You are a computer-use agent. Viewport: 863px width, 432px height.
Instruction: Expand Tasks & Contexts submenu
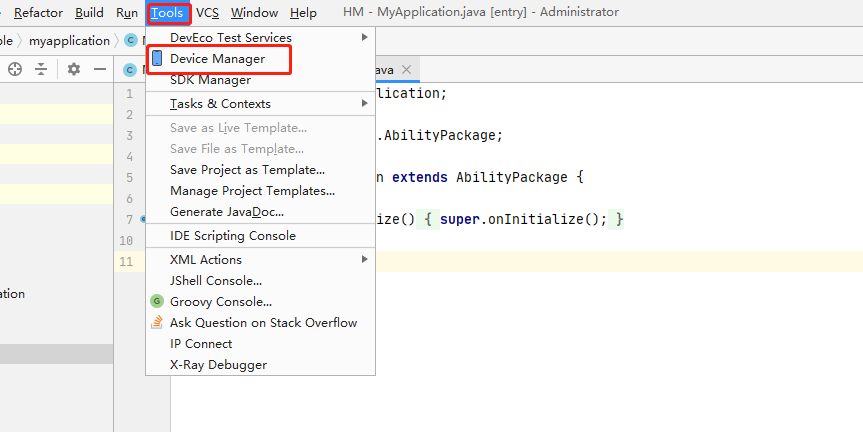(260, 103)
